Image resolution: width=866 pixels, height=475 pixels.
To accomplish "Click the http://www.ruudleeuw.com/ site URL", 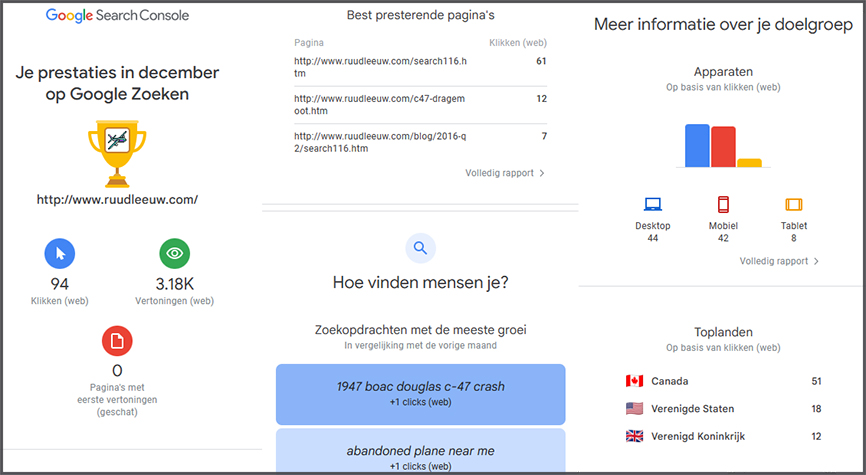I will (x=117, y=200).
